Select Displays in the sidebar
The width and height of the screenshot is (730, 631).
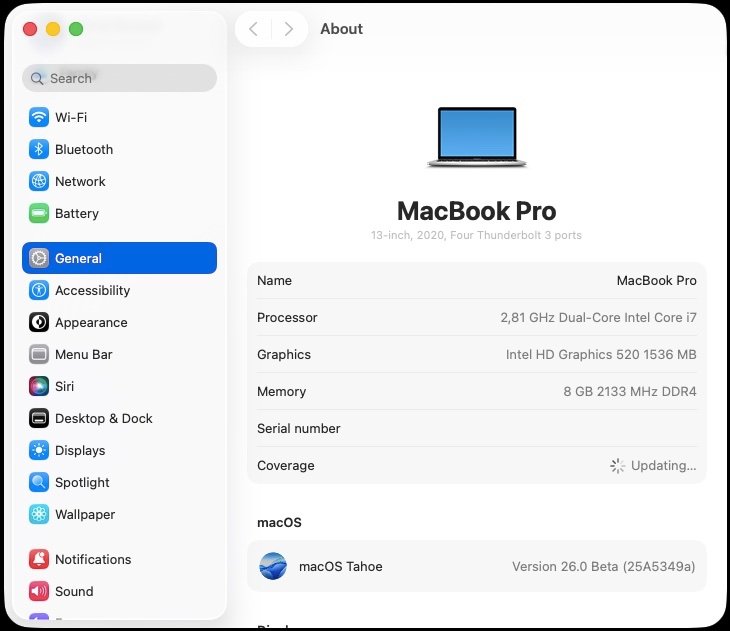[x=119, y=450]
